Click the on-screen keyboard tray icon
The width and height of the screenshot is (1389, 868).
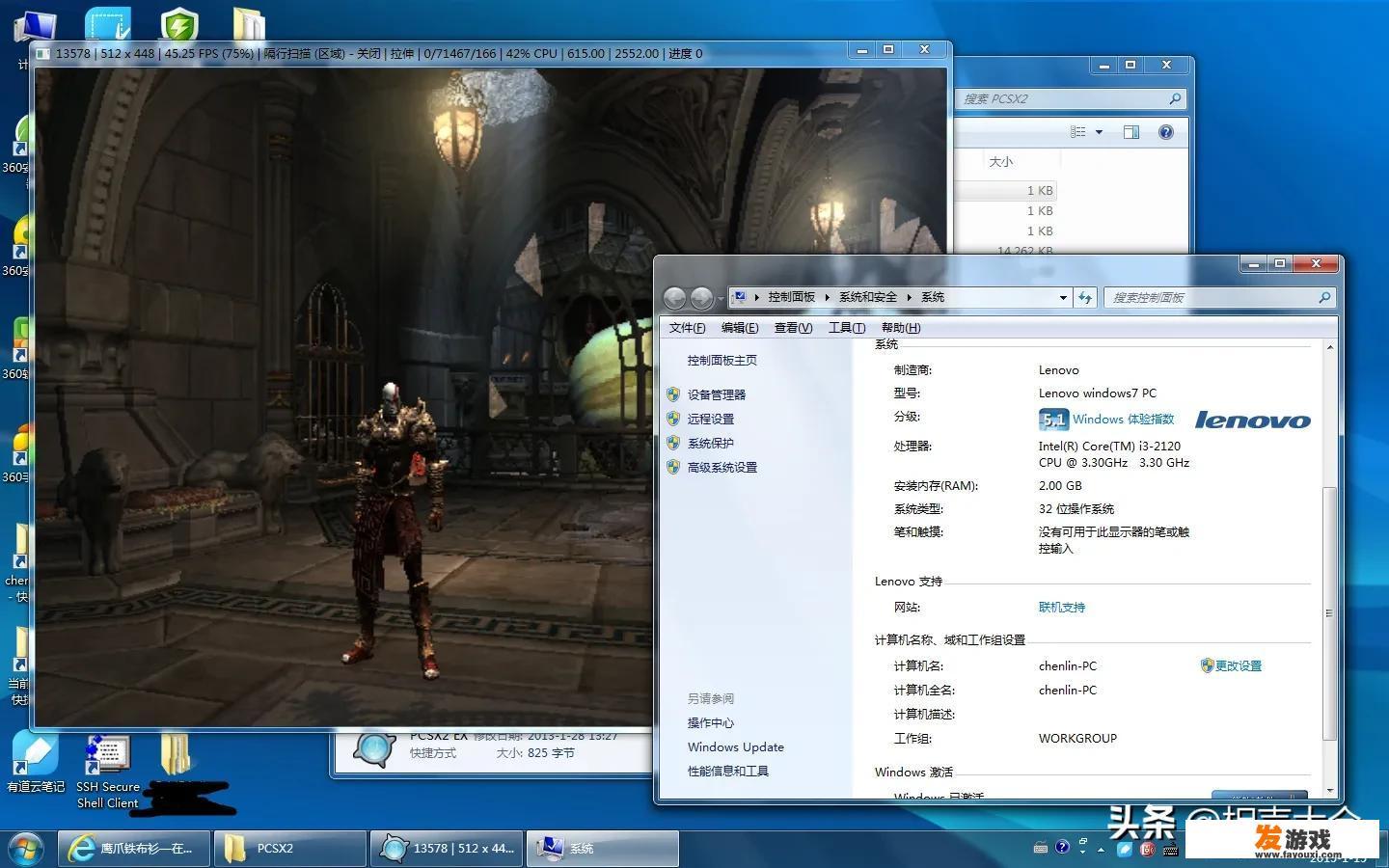pos(1041,849)
